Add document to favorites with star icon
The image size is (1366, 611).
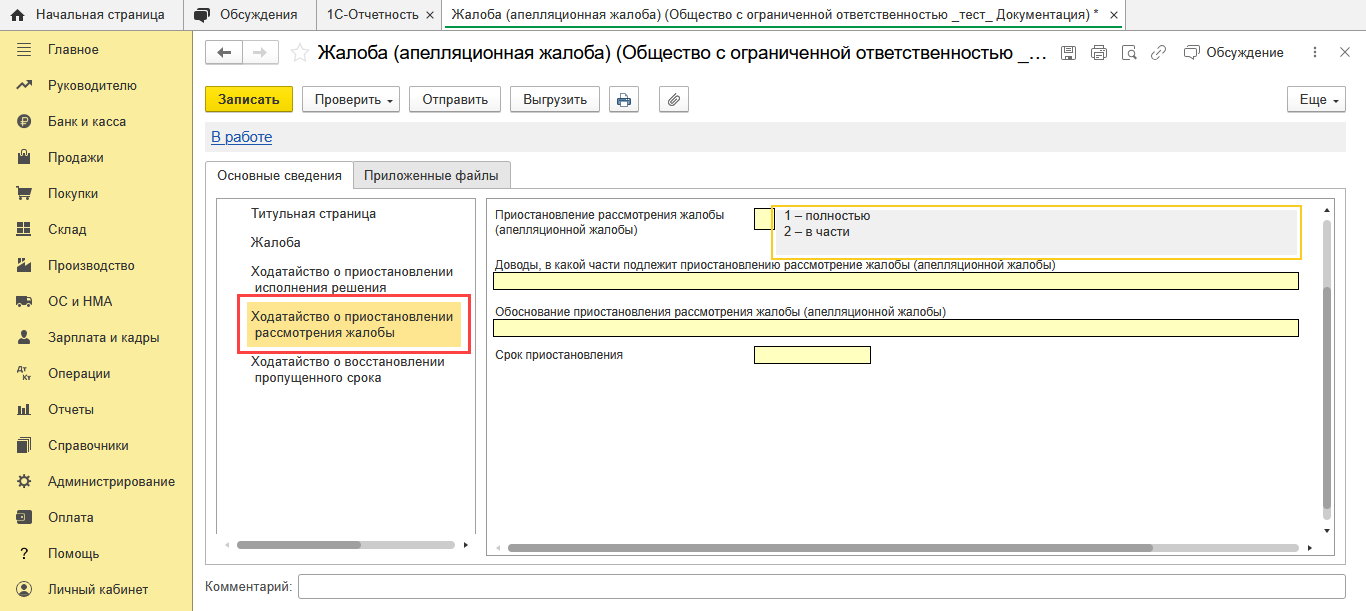pos(299,53)
